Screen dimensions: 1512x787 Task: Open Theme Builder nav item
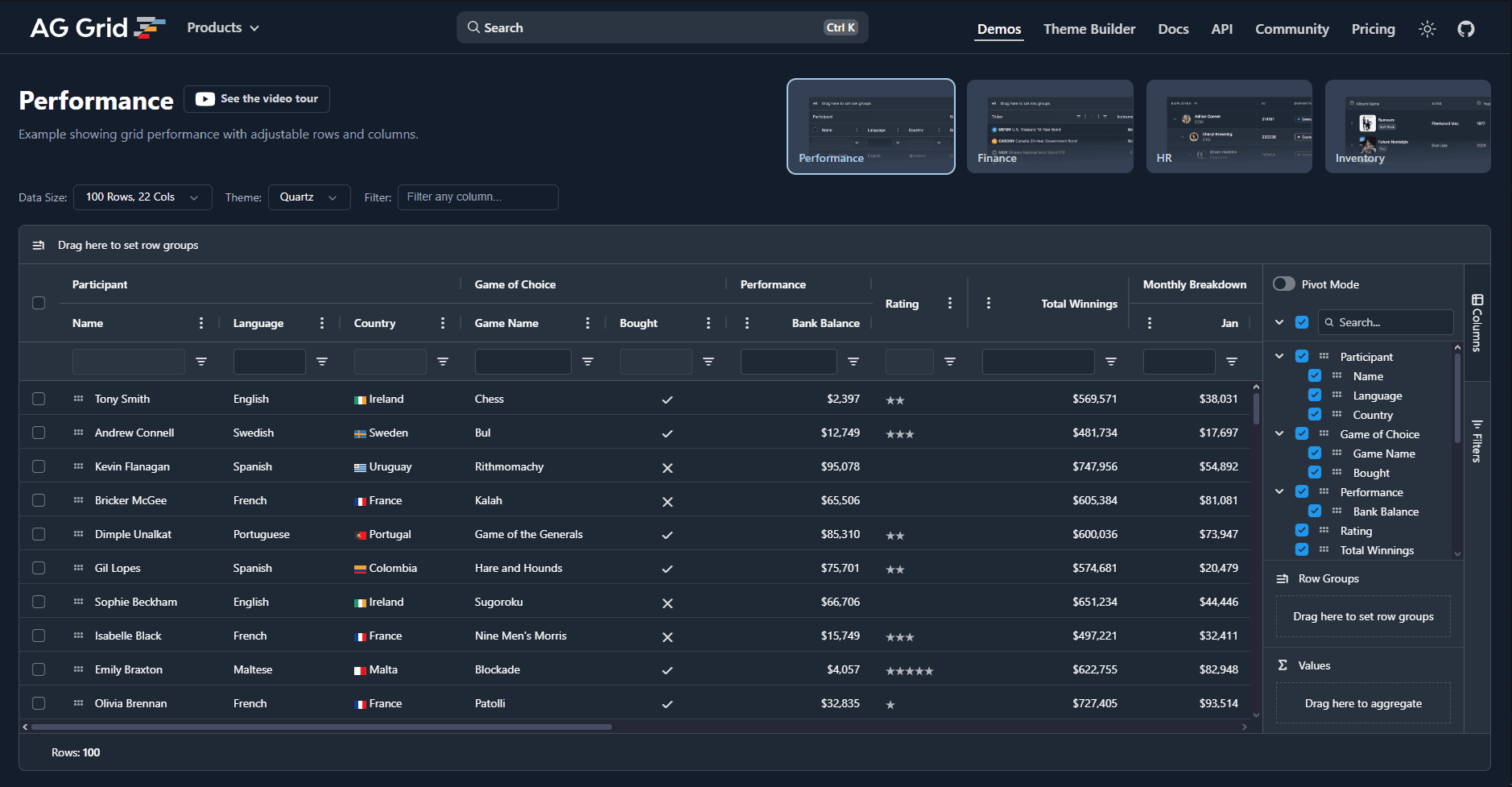[x=1089, y=29]
